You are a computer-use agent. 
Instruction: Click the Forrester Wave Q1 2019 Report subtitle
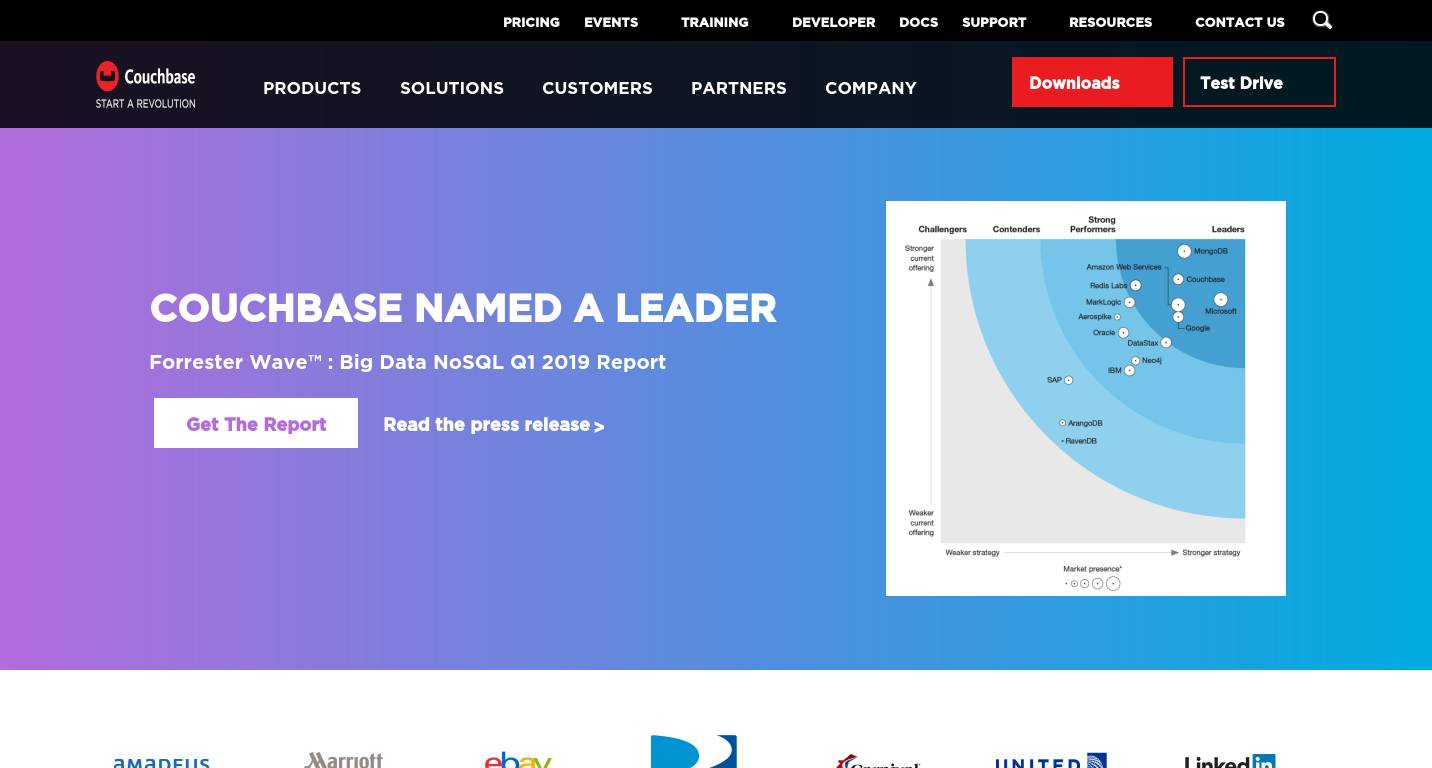tap(407, 362)
